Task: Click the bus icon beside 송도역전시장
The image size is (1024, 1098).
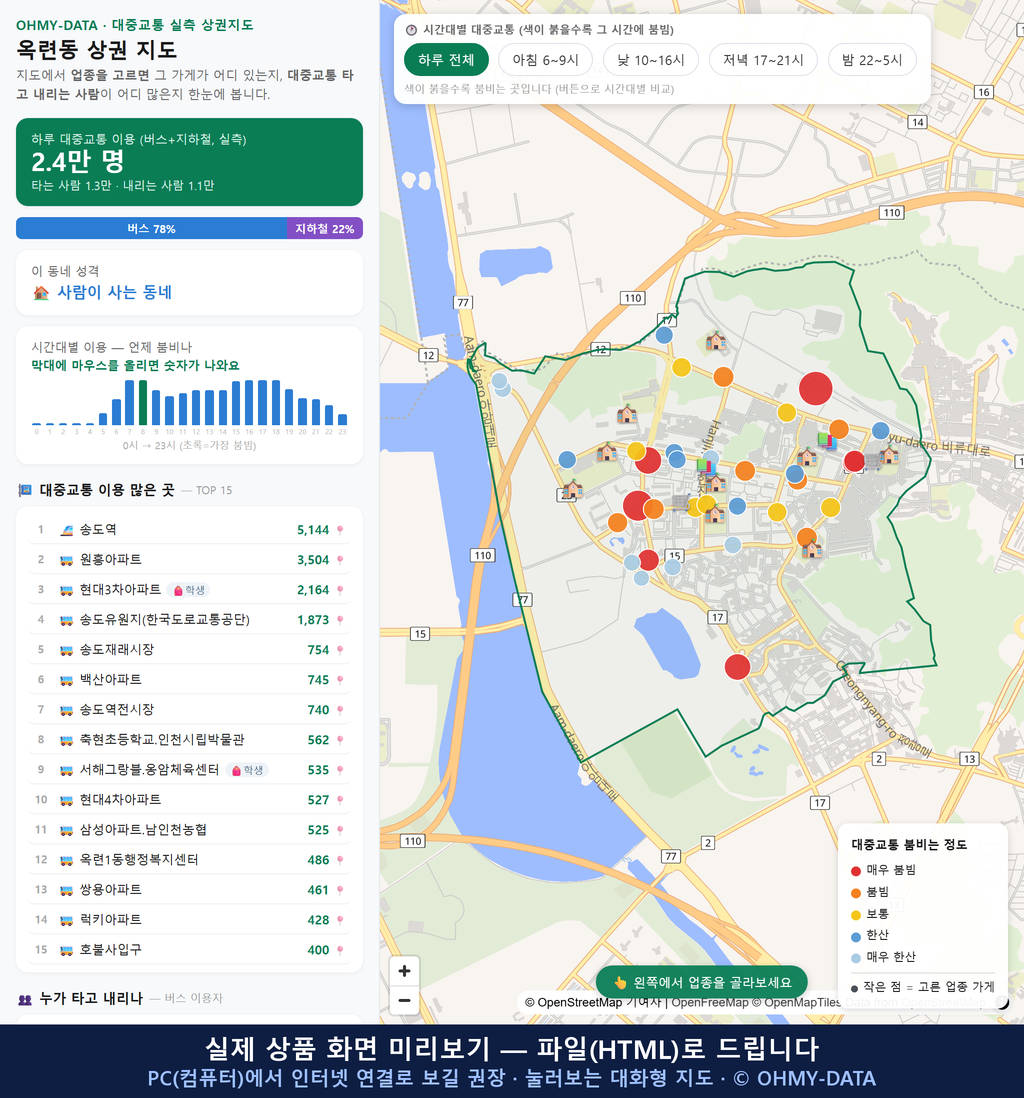Action: (x=67, y=710)
